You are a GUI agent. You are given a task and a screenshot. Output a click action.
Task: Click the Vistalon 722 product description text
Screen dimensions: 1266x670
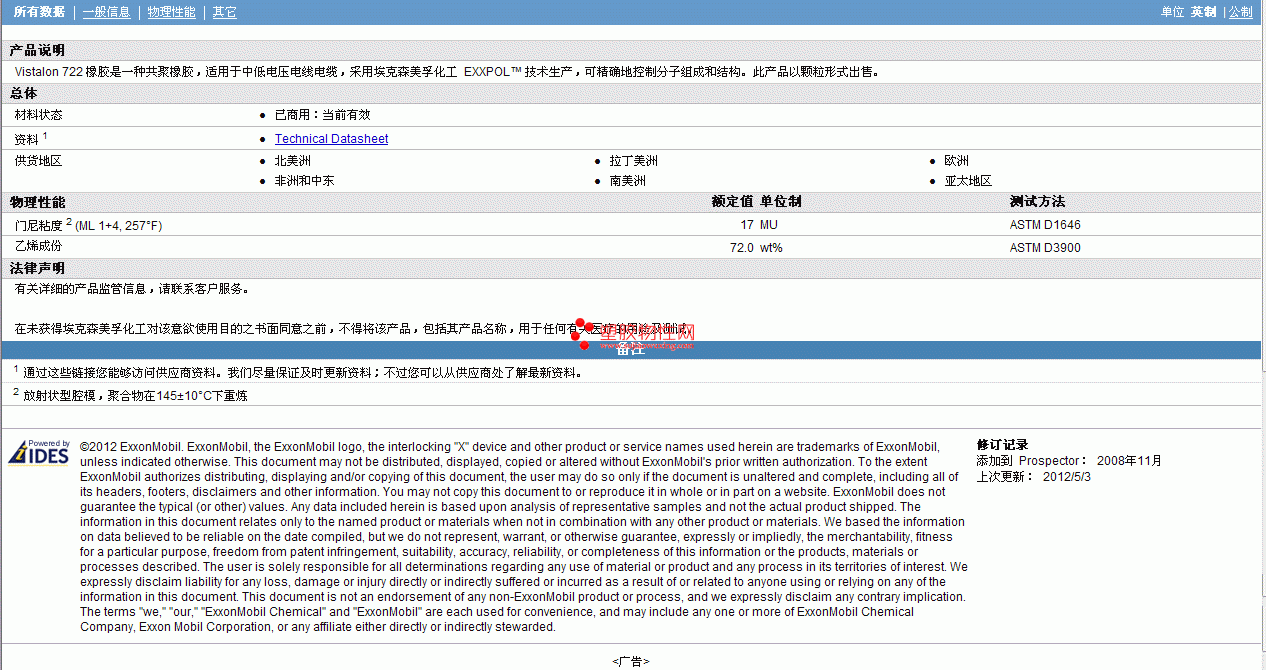coord(447,72)
